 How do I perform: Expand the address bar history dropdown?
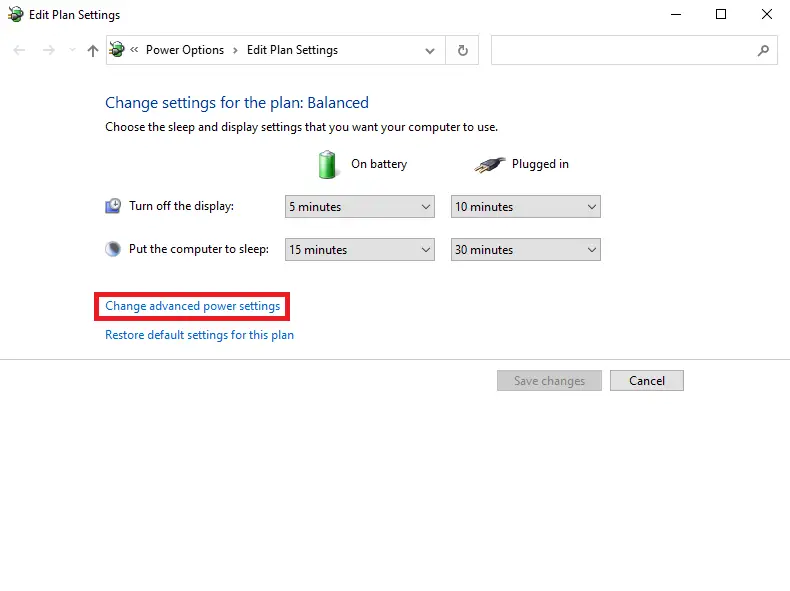pyautogui.click(x=430, y=50)
